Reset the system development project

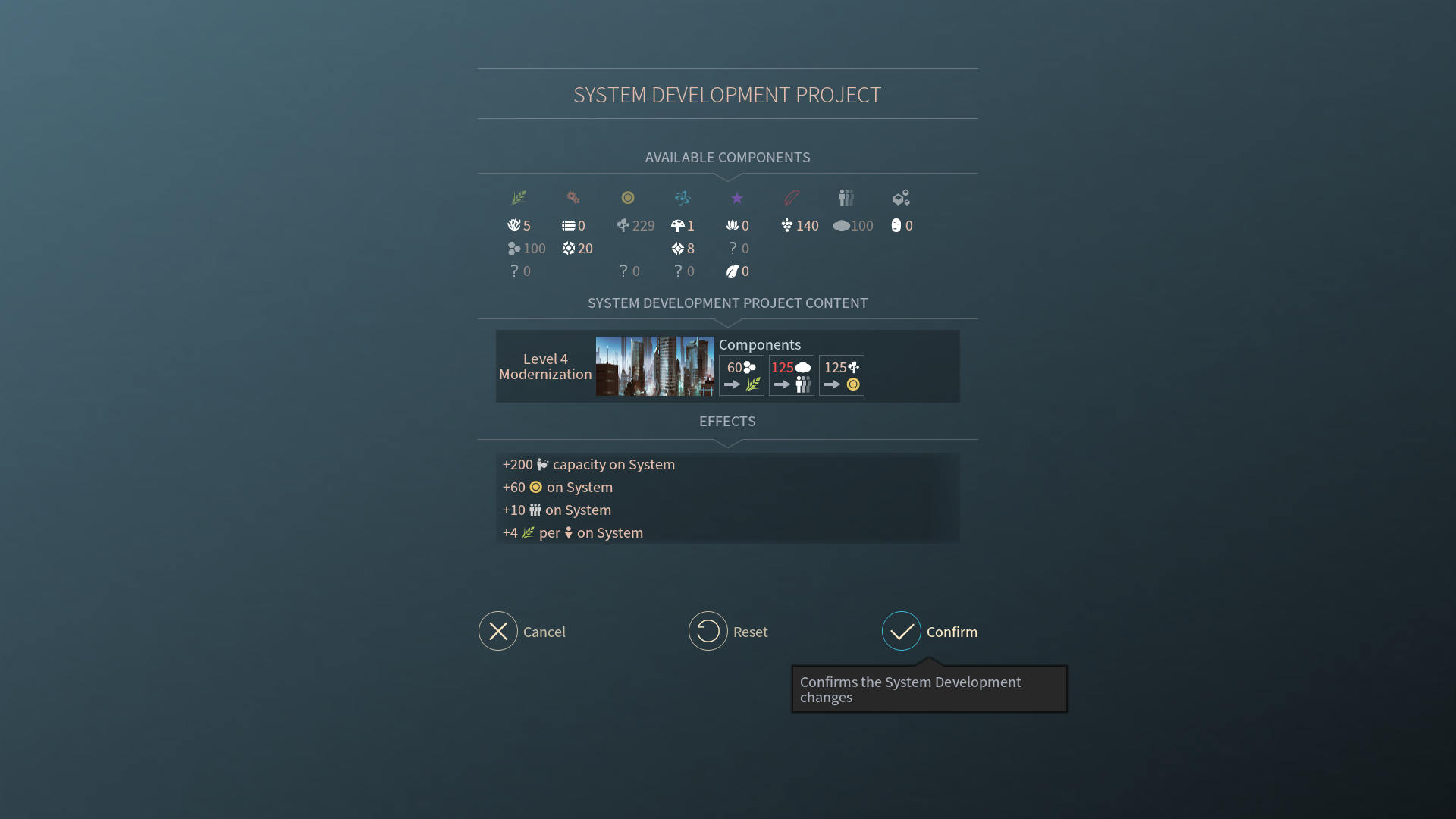pos(708,631)
